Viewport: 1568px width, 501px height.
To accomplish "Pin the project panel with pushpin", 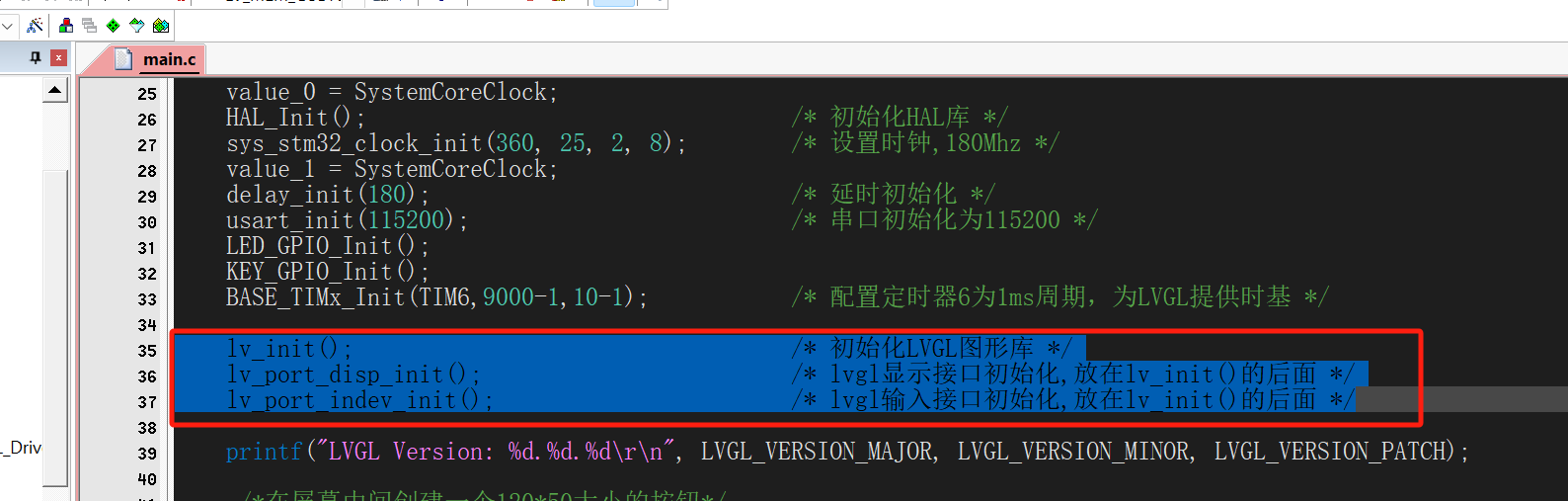I will coord(36,58).
